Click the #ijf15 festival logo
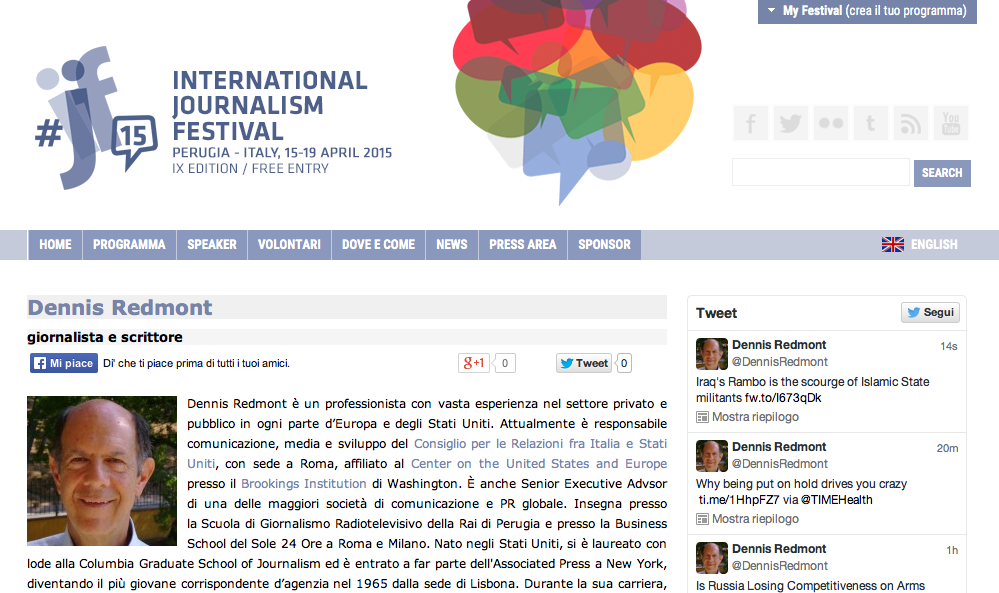Viewport: 999px width, 593px height. pyautogui.click(x=96, y=118)
